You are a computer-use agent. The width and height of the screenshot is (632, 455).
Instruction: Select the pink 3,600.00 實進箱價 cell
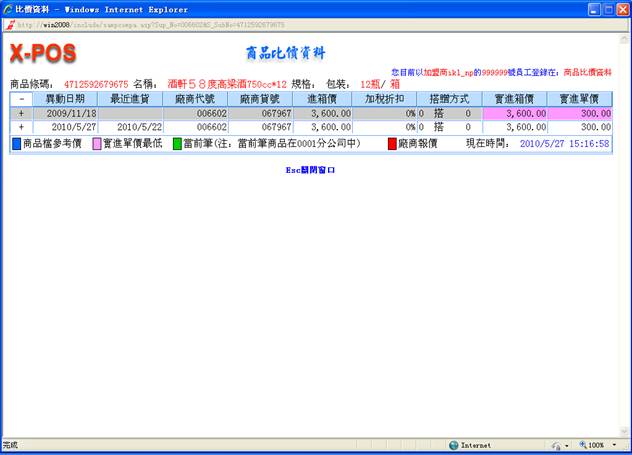pos(515,113)
